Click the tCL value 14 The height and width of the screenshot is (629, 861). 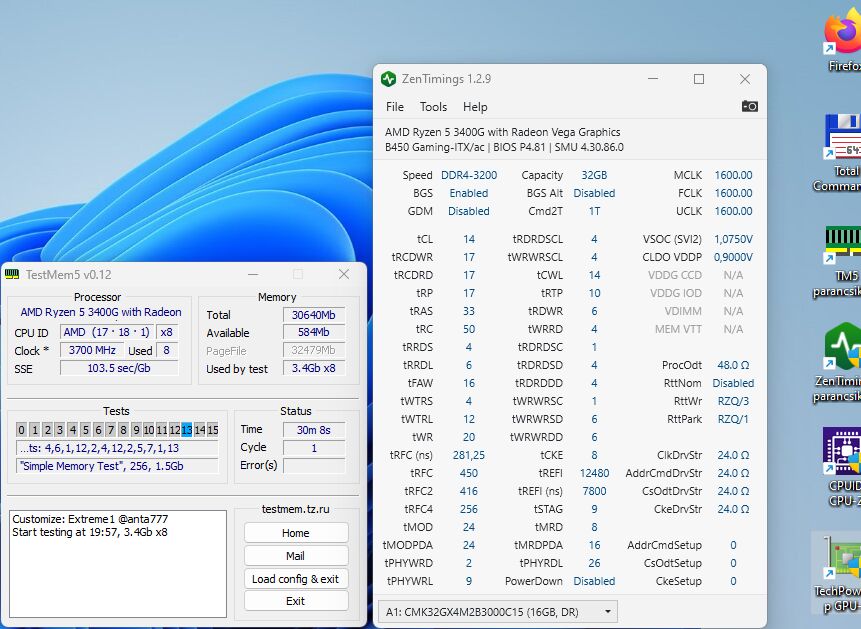(x=469, y=239)
